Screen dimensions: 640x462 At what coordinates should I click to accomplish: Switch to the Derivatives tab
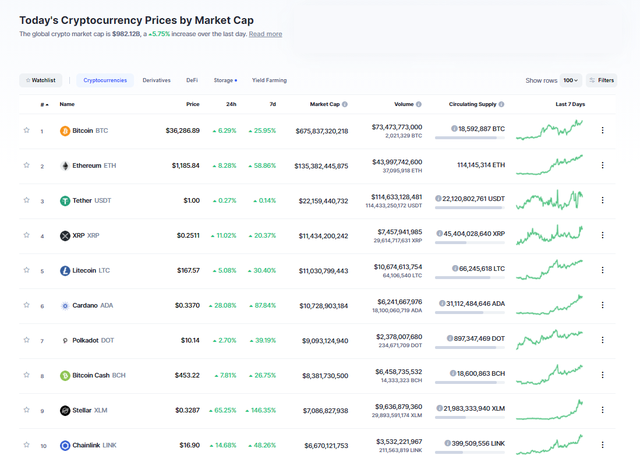tap(156, 80)
